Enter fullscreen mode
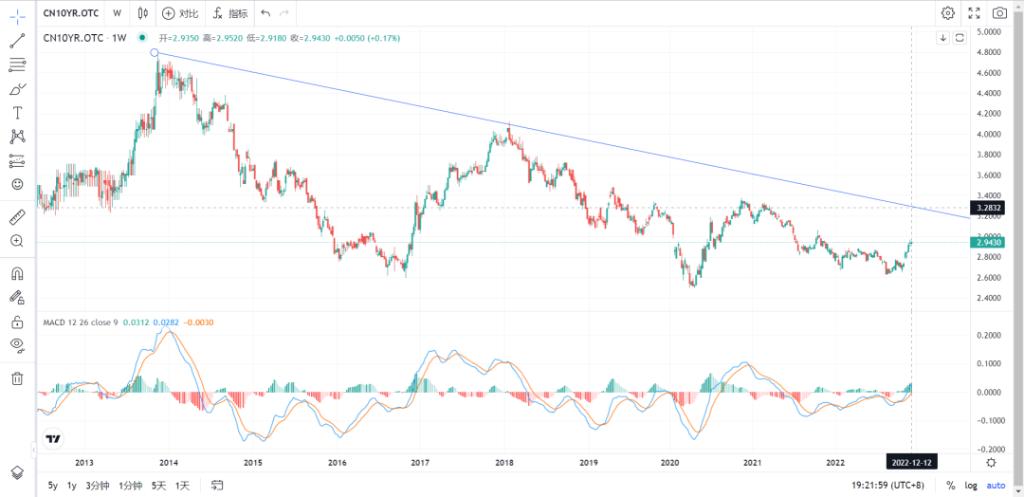 point(974,13)
